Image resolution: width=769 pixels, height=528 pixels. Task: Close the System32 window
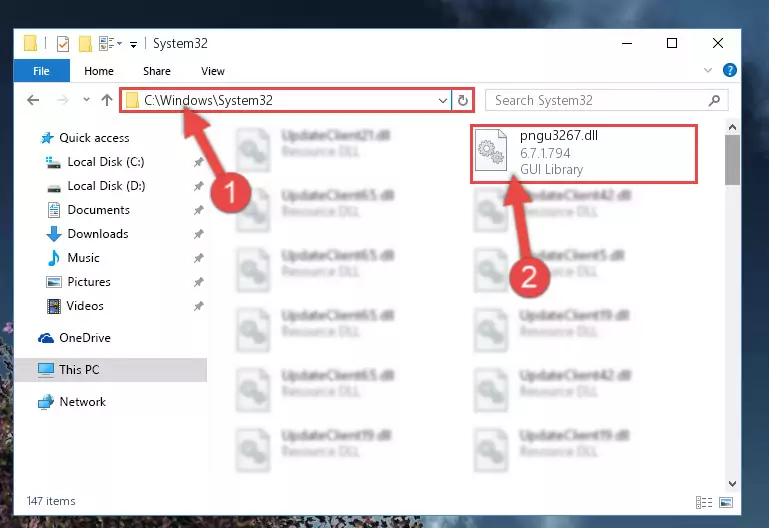718,43
